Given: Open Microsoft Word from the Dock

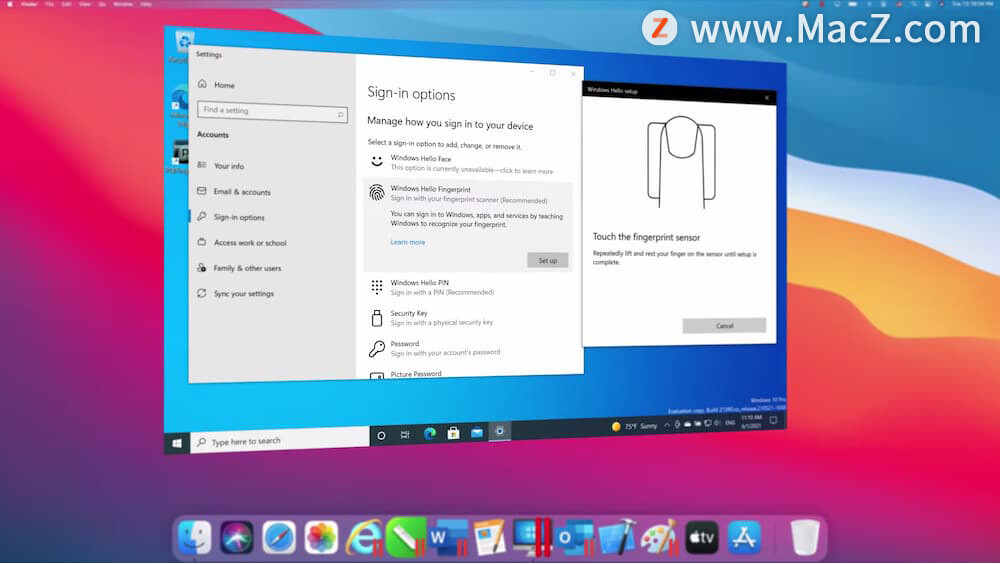Looking at the screenshot, I should click(x=447, y=537).
